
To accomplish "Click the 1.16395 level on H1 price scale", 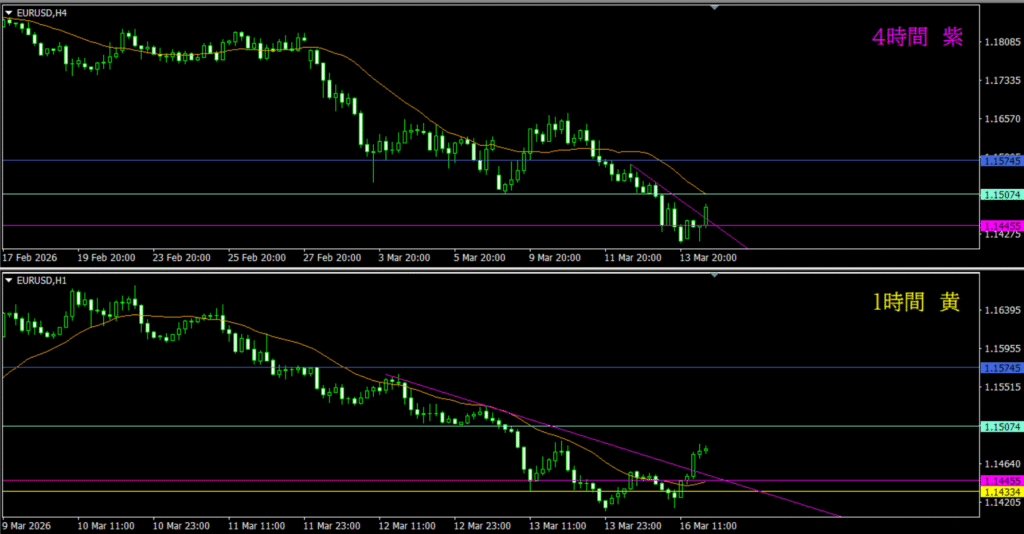I will pyautogui.click(x=1001, y=311).
